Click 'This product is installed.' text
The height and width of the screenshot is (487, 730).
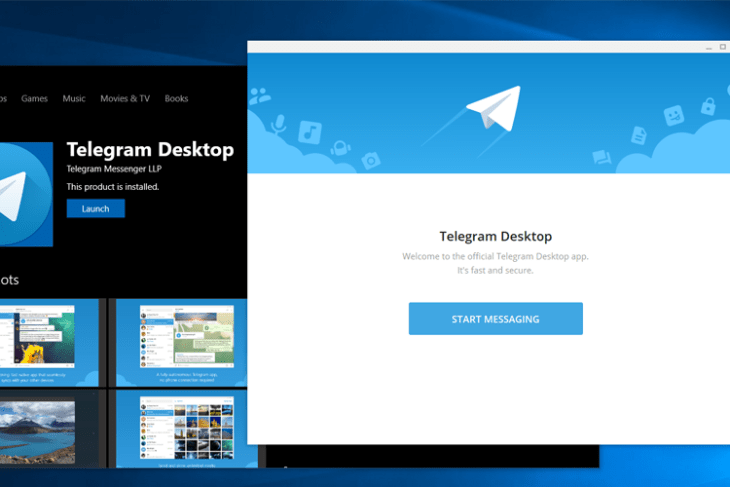coord(113,187)
